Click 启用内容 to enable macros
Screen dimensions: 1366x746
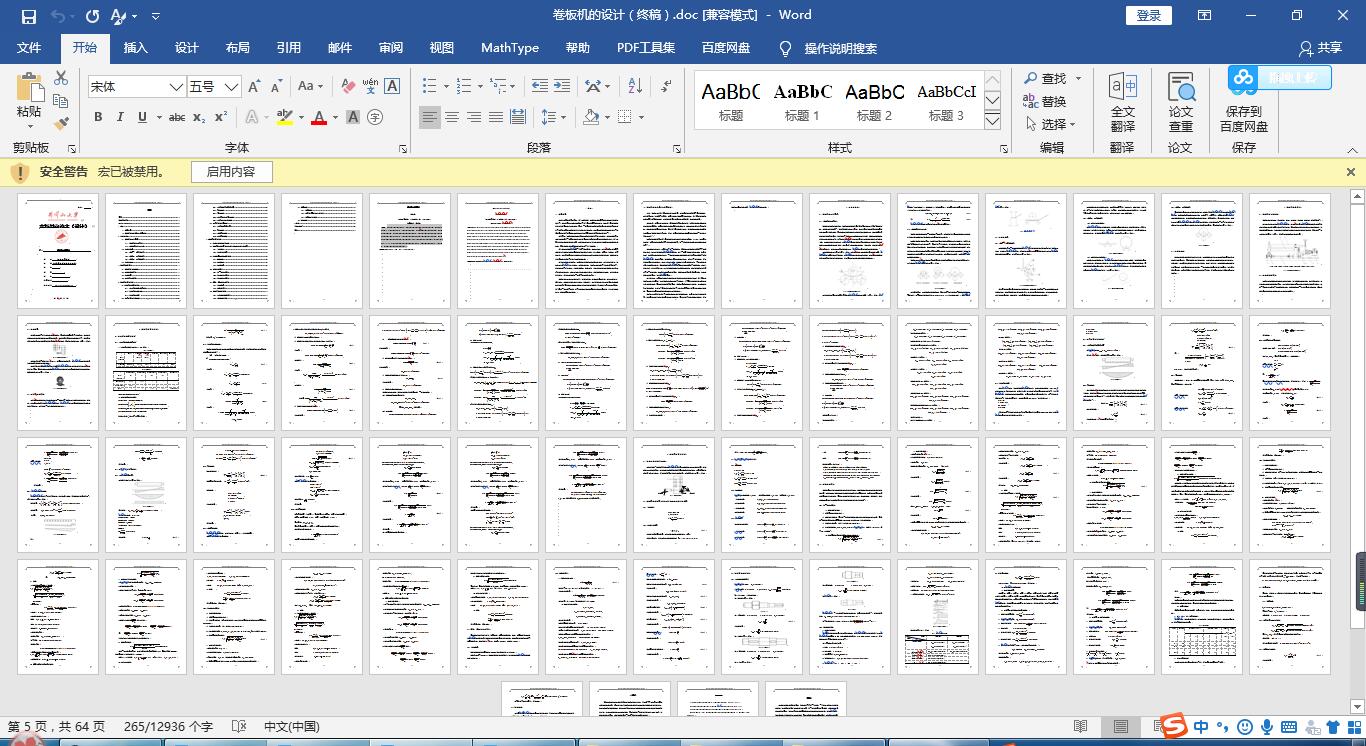coord(231,172)
